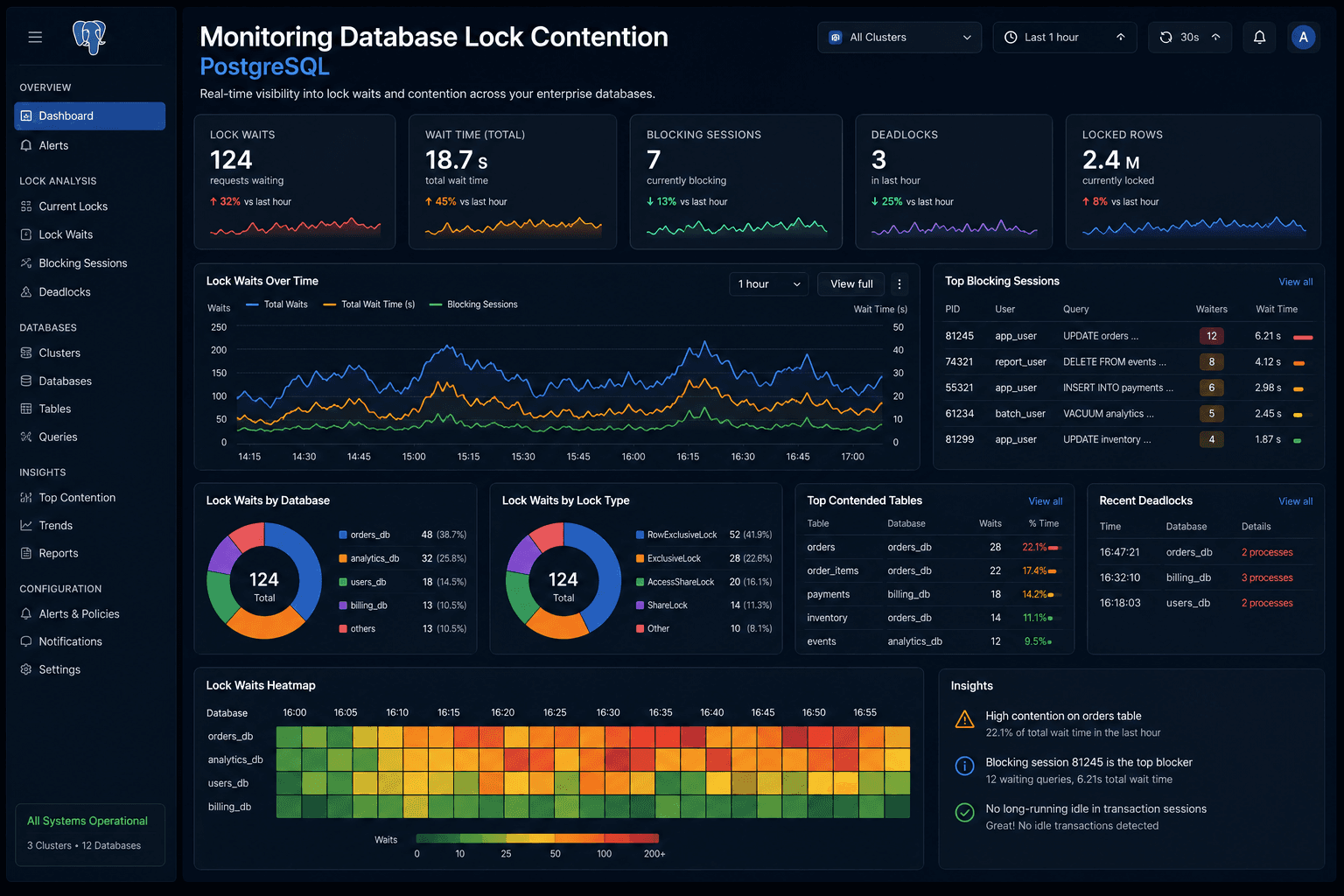Click the wait time bar for PID 81245
The height and width of the screenshot is (896, 1344).
click(x=1303, y=337)
